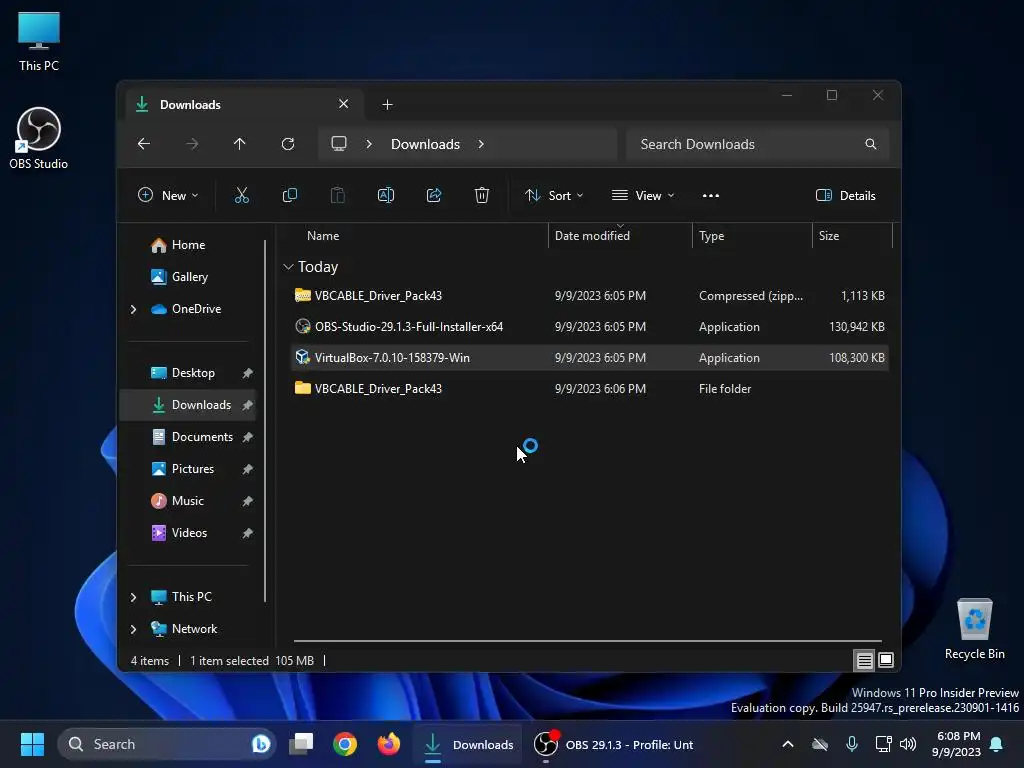Switch to large thumbnails view icon in status bar
The width and height of the screenshot is (1024, 768).
(886, 660)
